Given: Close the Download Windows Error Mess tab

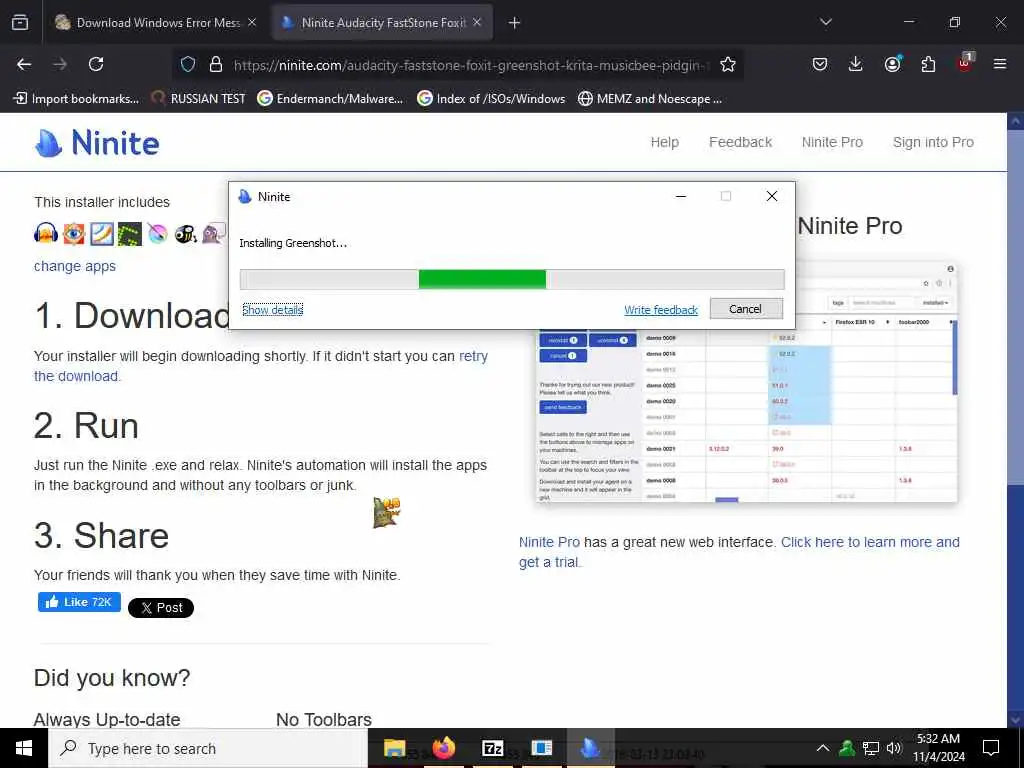Looking at the screenshot, I should click(252, 22).
